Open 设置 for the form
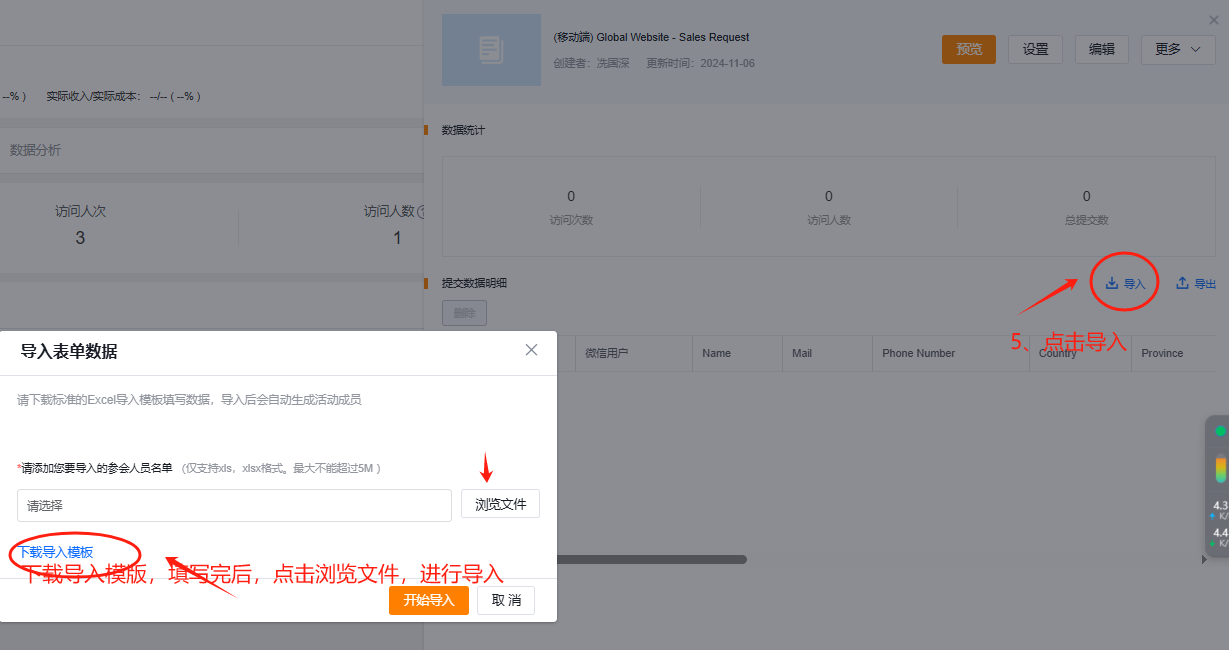This screenshot has width=1229, height=650. coord(1035,49)
